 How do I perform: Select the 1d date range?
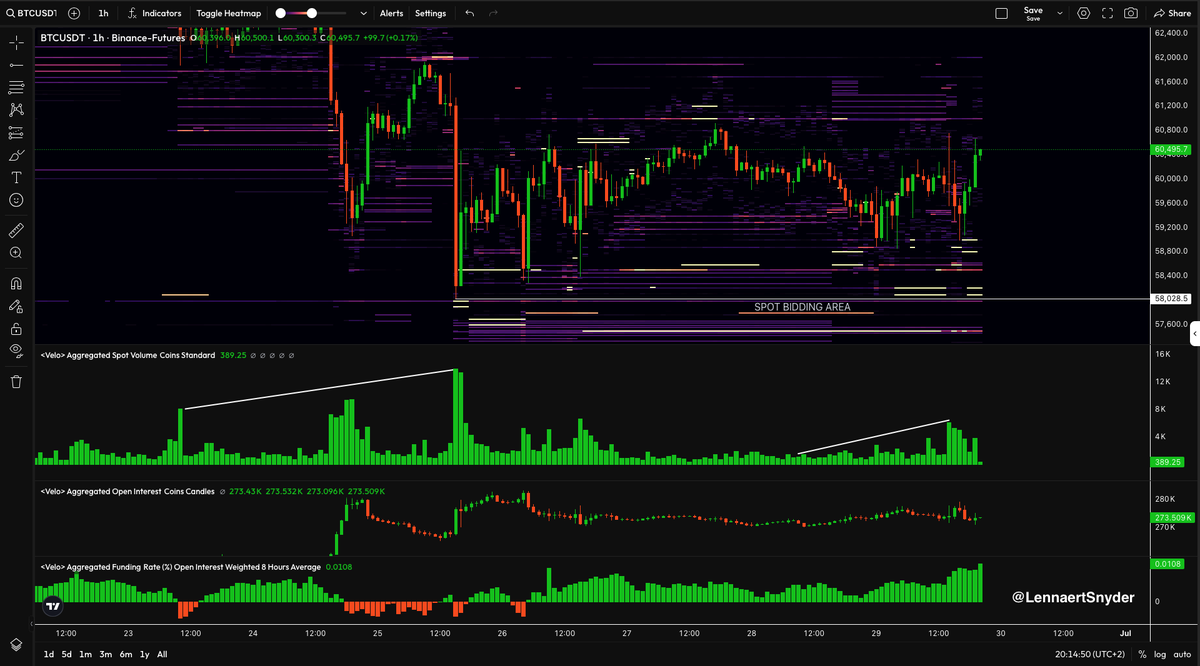(x=48, y=654)
